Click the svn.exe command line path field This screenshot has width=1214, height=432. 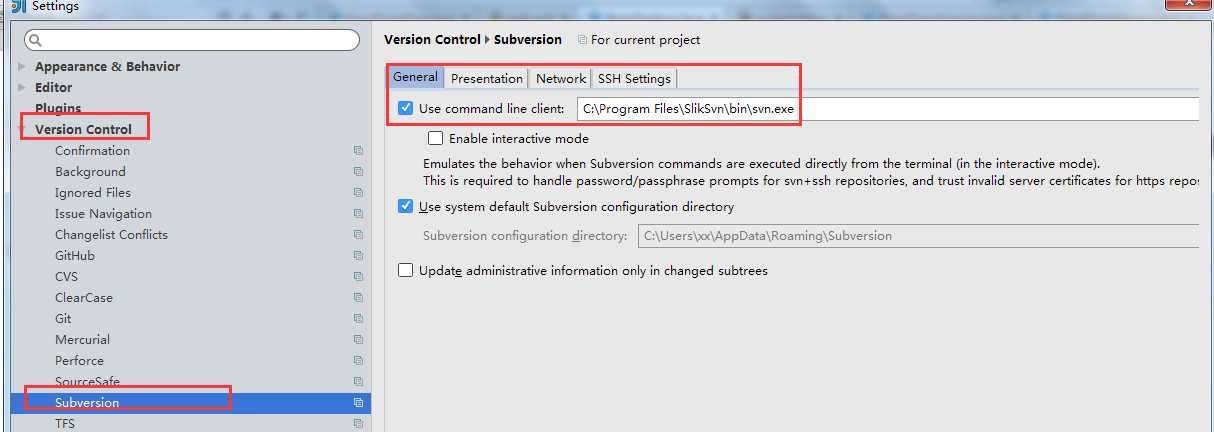[888, 108]
